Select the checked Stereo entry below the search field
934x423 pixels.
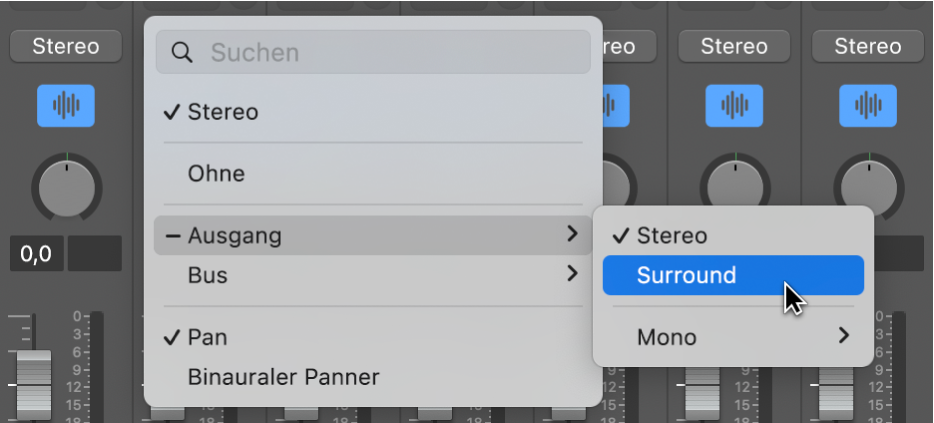[x=222, y=112]
